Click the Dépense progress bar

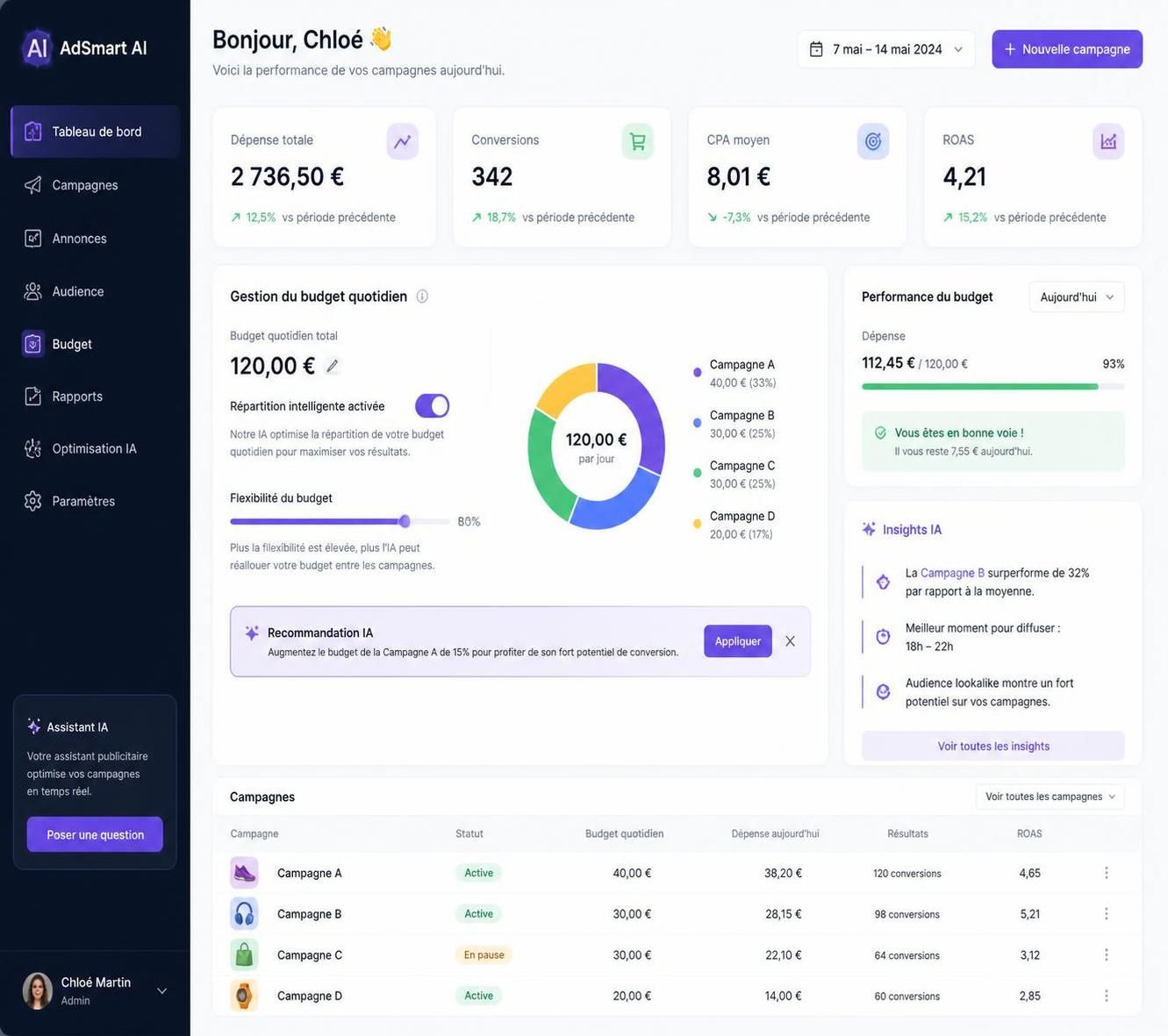(x=993, y=386)
